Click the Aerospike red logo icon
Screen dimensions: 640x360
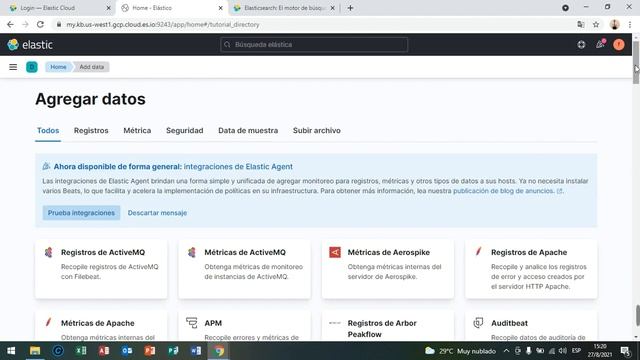point(335,252)
